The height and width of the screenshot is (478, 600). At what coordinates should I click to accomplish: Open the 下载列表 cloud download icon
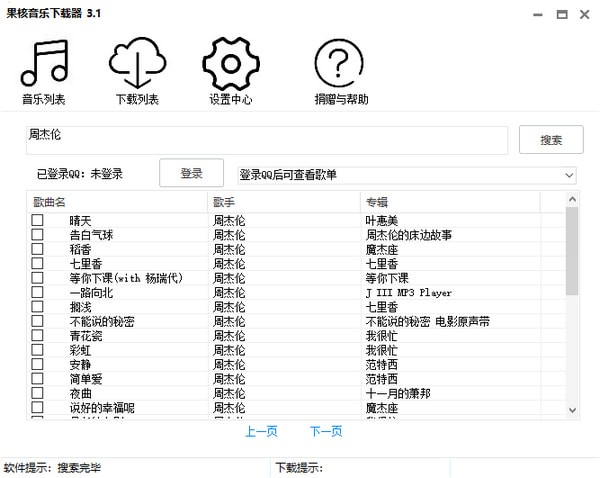(x=138, y=63)
